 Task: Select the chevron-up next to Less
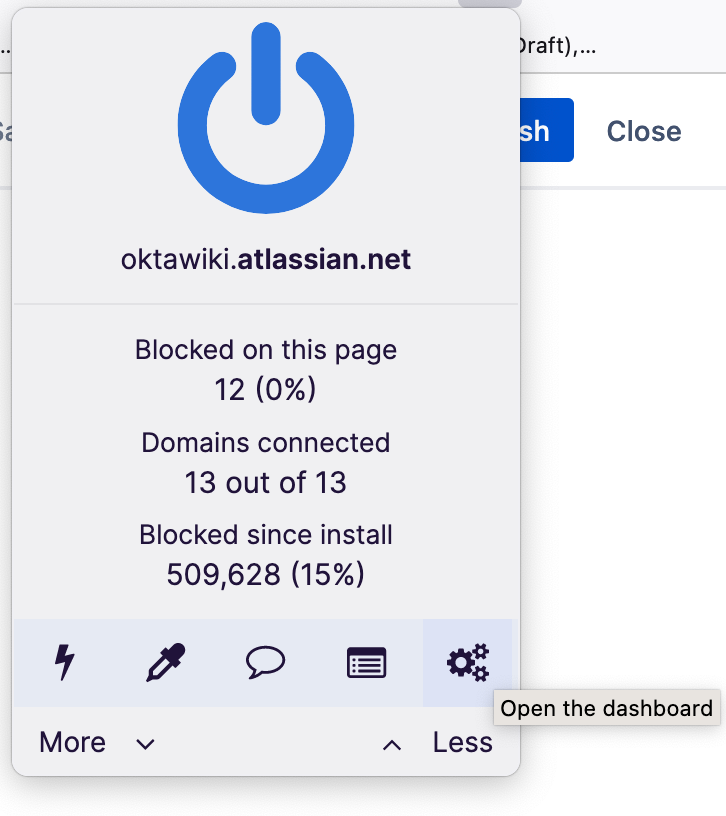391,744
